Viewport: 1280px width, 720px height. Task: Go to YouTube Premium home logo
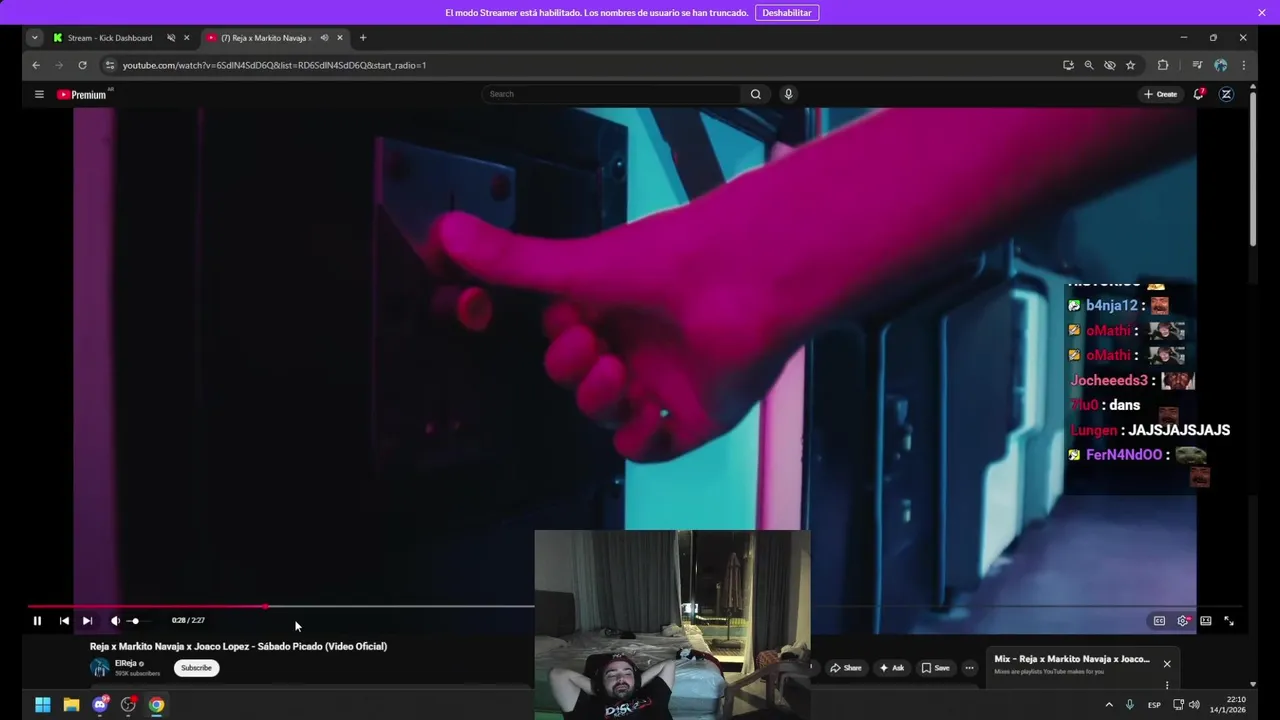point(82,94)
